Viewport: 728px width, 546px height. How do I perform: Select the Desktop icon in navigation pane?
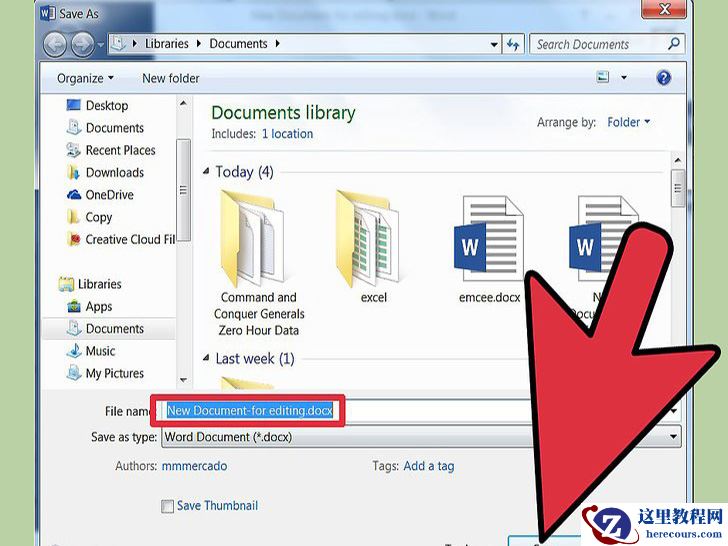pyautogui.click(x=73, y=105)
